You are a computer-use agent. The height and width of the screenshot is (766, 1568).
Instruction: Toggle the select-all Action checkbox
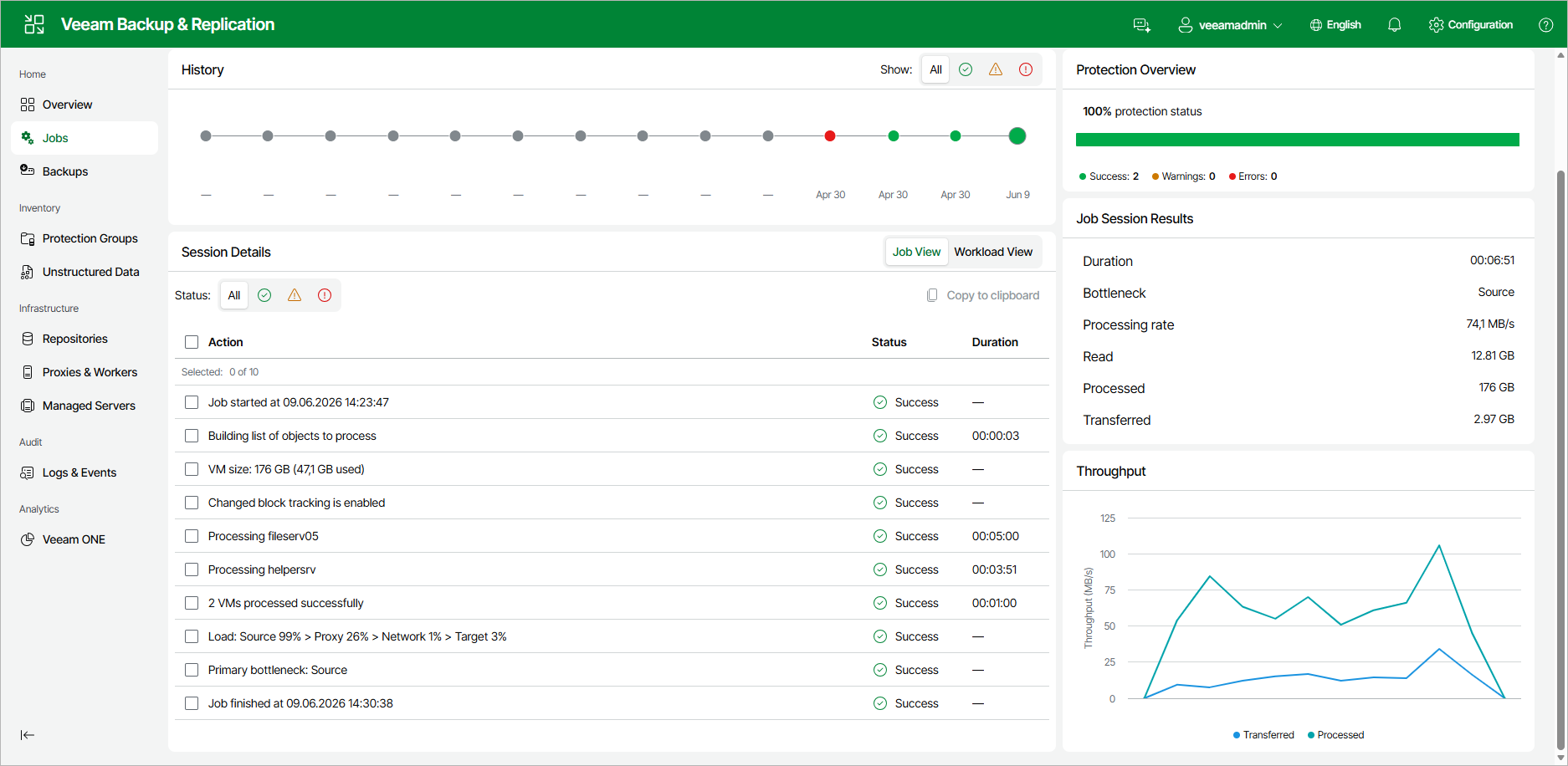coord(192,342)
